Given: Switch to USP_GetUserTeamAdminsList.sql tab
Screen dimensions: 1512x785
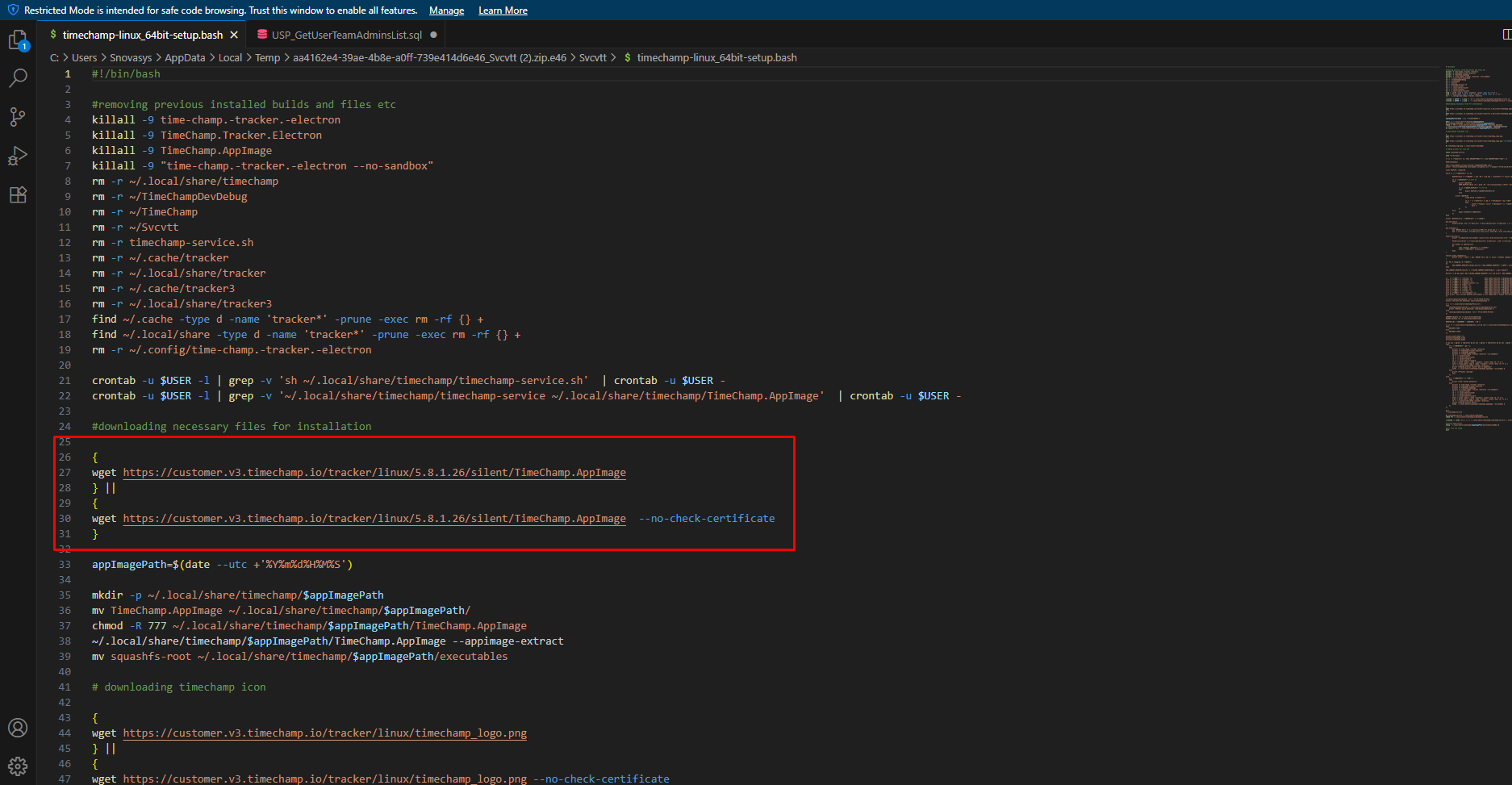Looking at the screenshot, I should point(346,35).
